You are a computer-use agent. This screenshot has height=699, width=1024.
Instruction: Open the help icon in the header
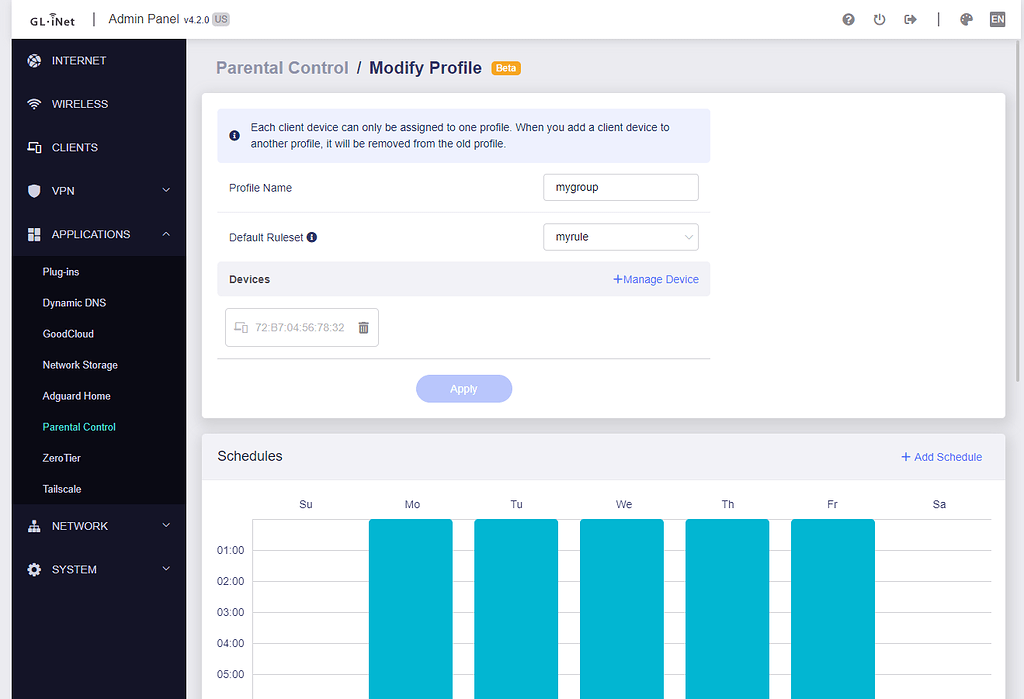[x=848, y=18]
